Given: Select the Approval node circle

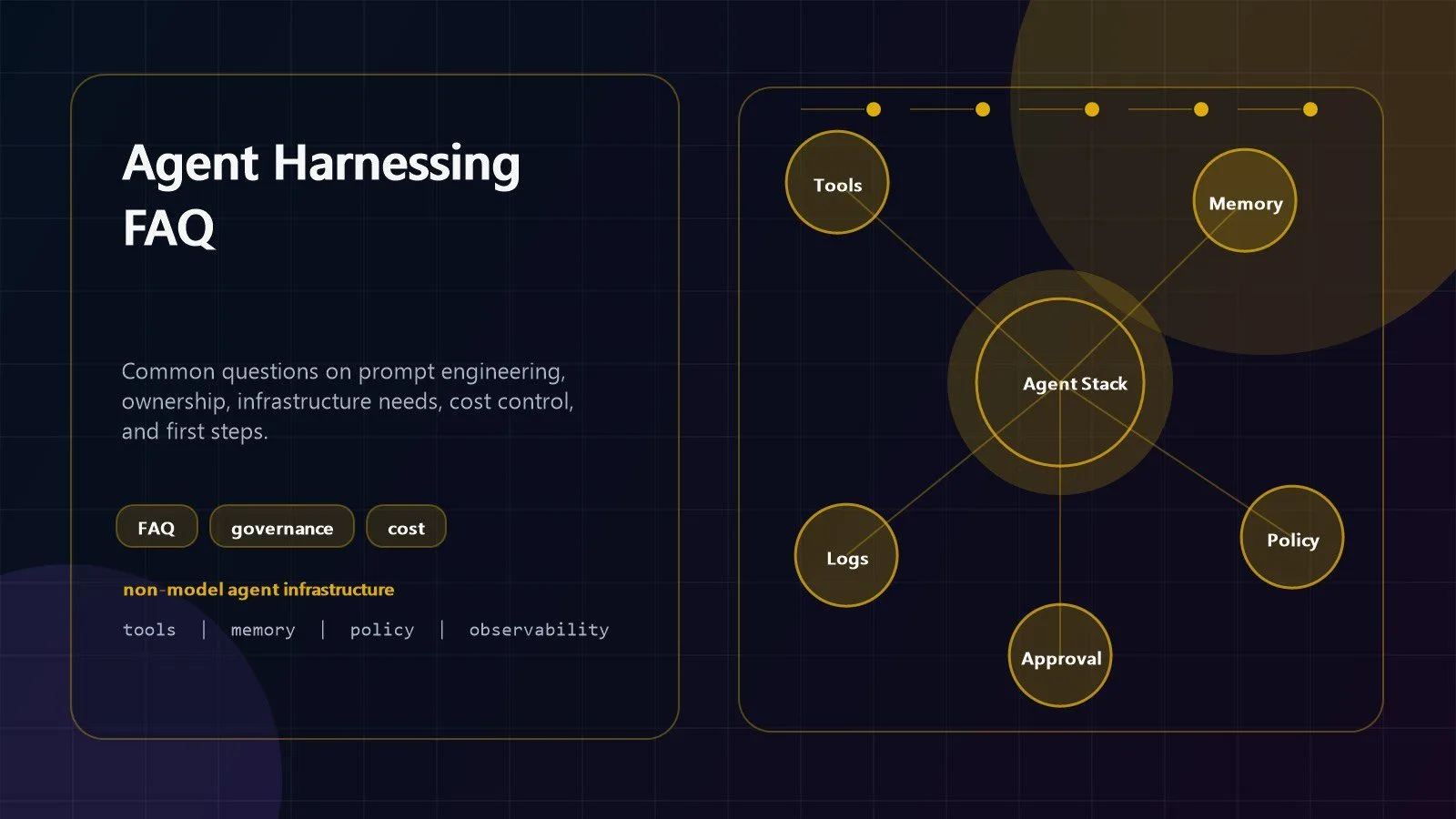Looking at the screenshot, I should coord(1060,655).
